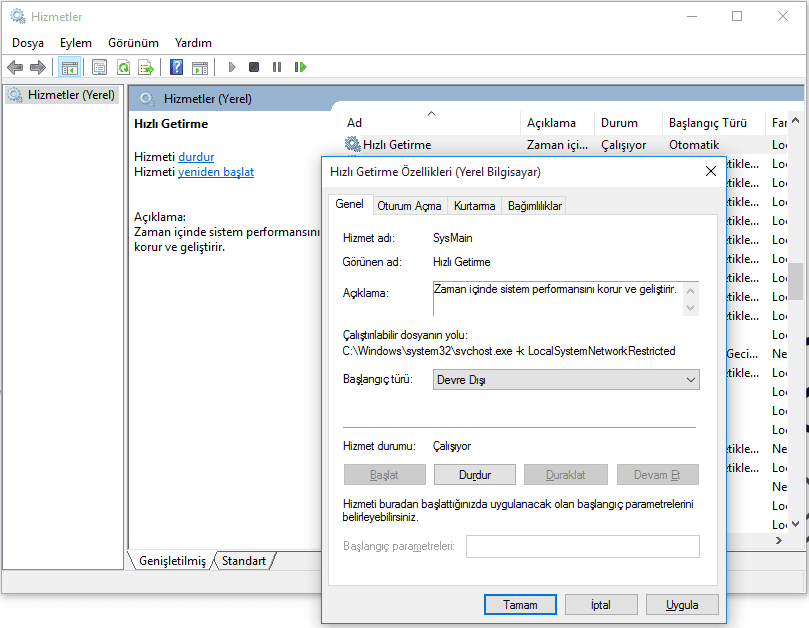Click the Hizmetler title bar gear icon
Screen dimensions: 809x628
tap(18, 16)
